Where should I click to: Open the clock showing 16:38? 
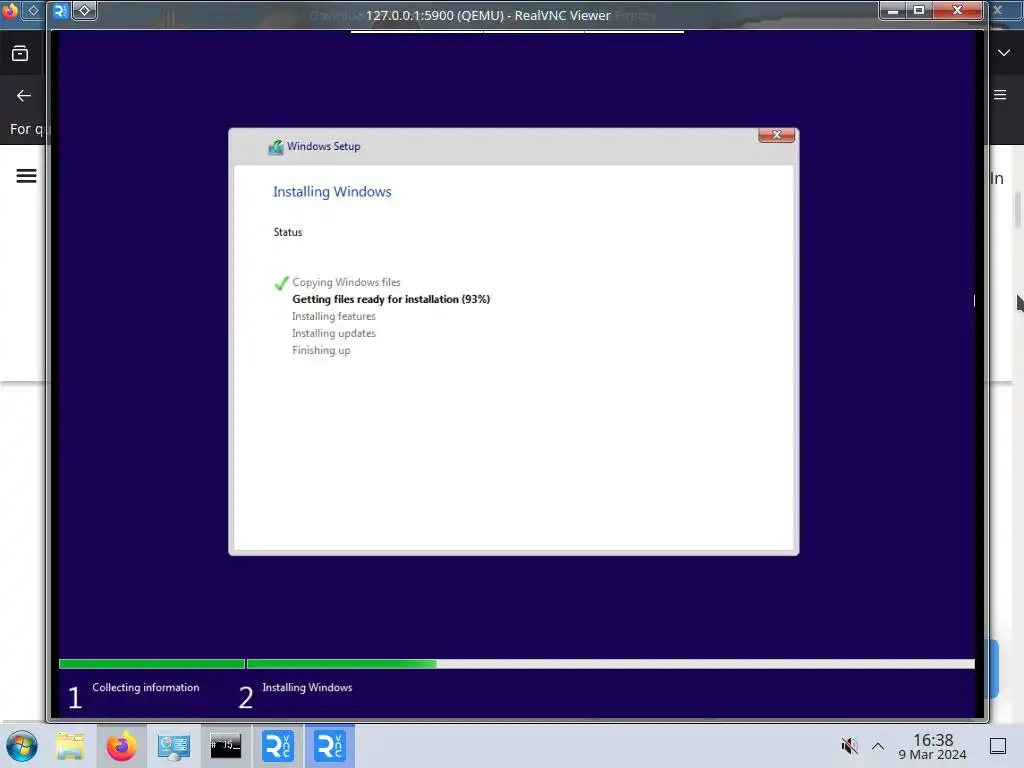[932, 746]
